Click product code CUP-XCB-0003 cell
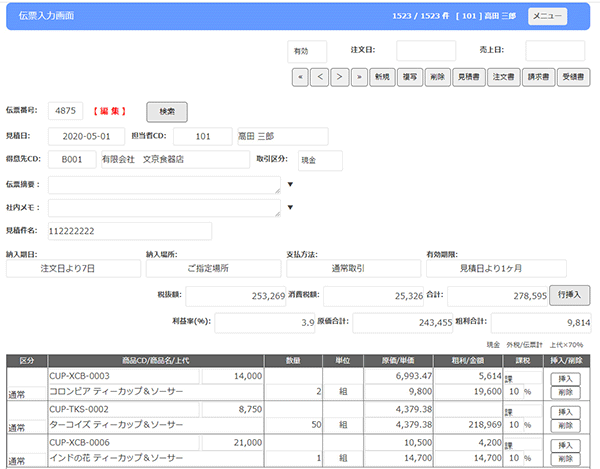 (124, 376)
